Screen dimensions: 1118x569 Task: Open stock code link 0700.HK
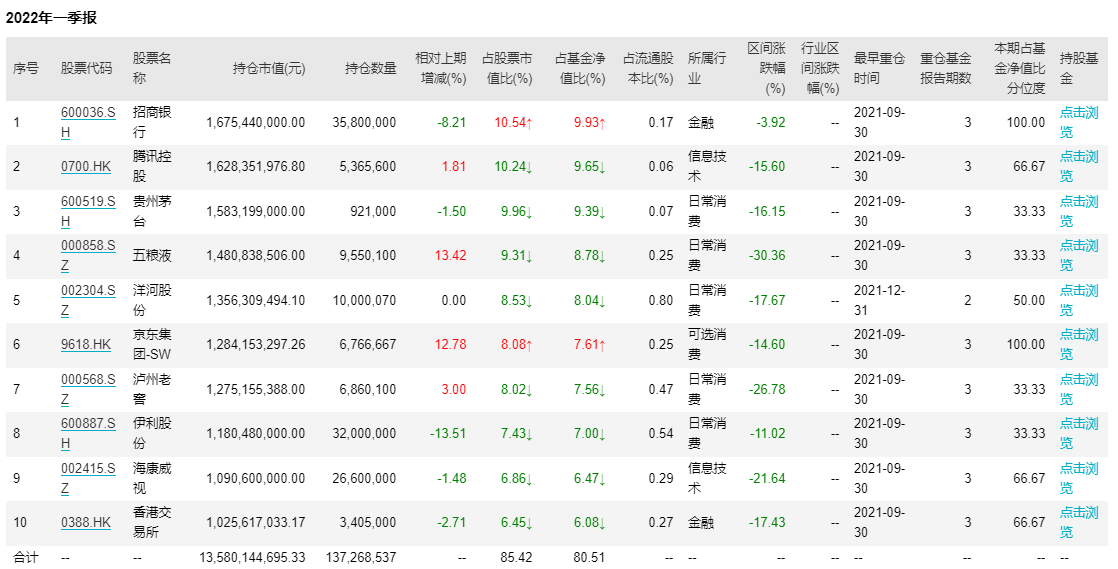click(x=86, y=167)
